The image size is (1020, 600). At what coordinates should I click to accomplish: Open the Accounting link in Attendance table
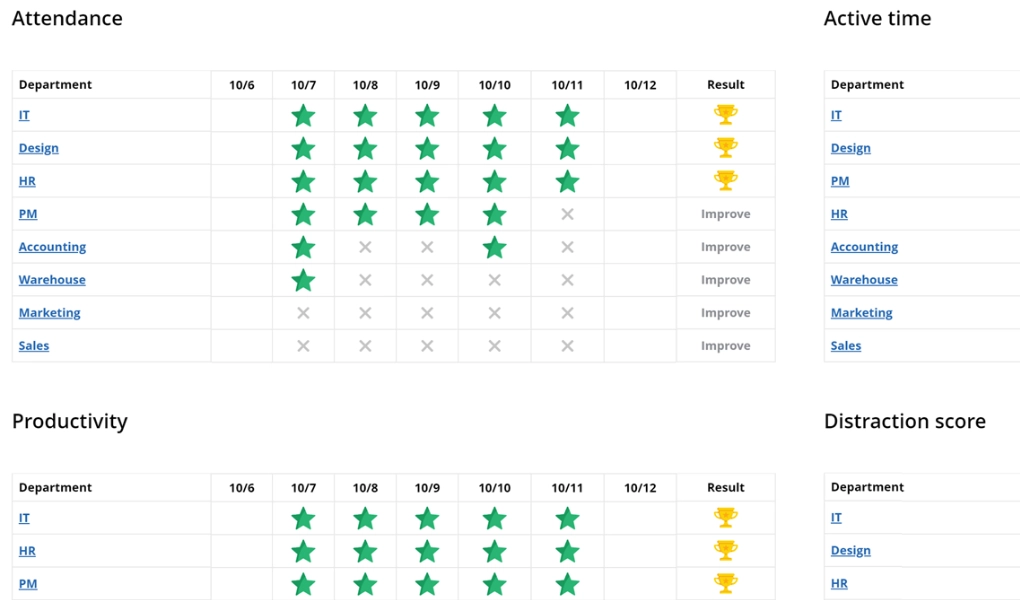click(x=52, y=247)
